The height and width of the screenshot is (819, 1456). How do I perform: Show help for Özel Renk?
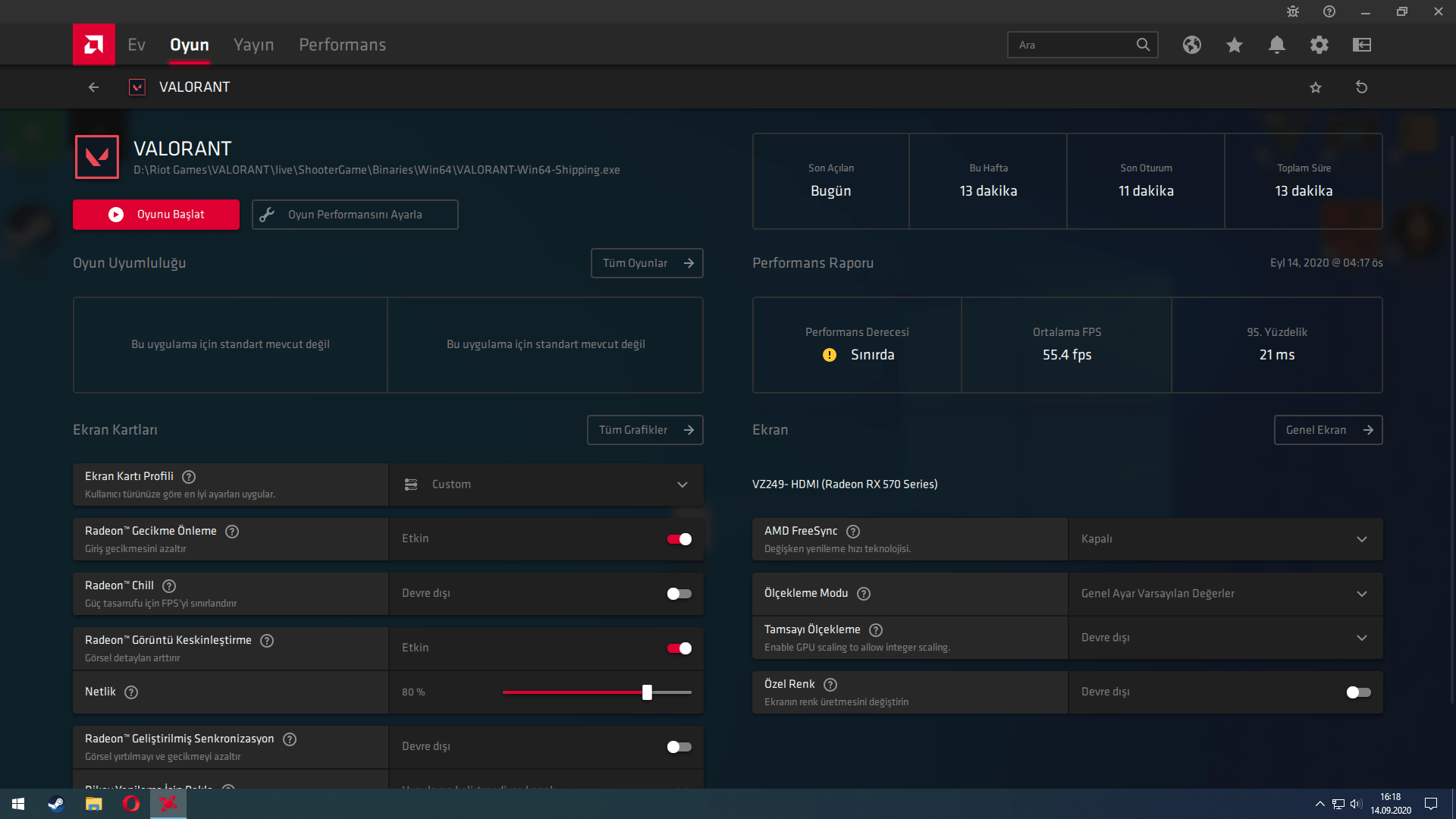pyautogui.click(x=830, y=685)
